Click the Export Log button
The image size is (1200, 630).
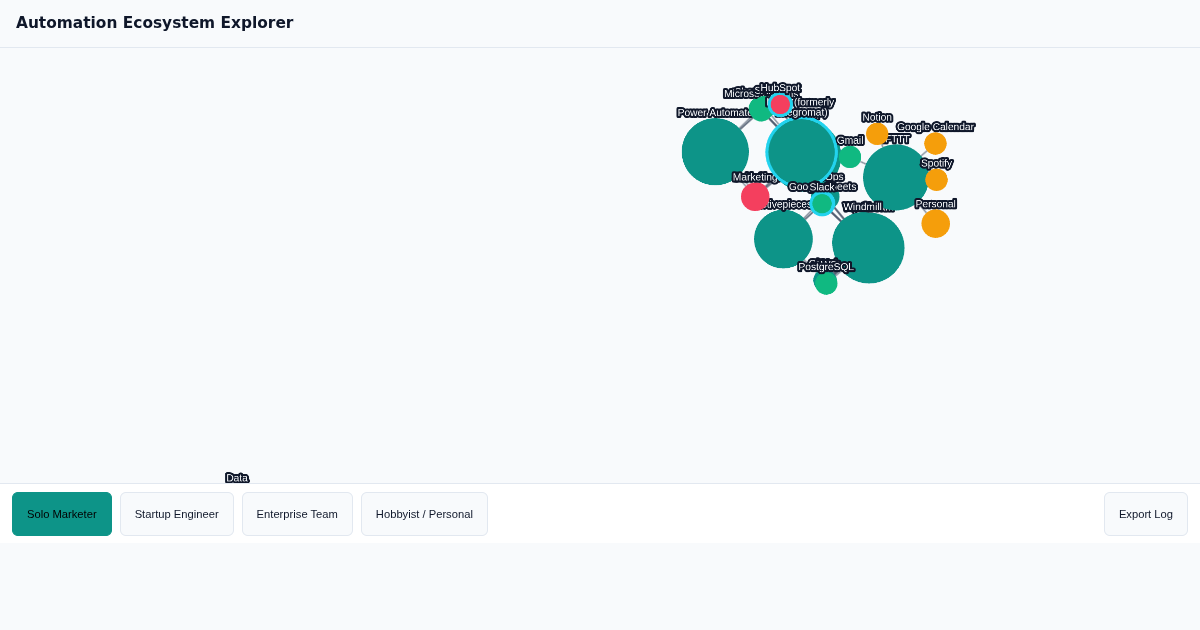1146,514
